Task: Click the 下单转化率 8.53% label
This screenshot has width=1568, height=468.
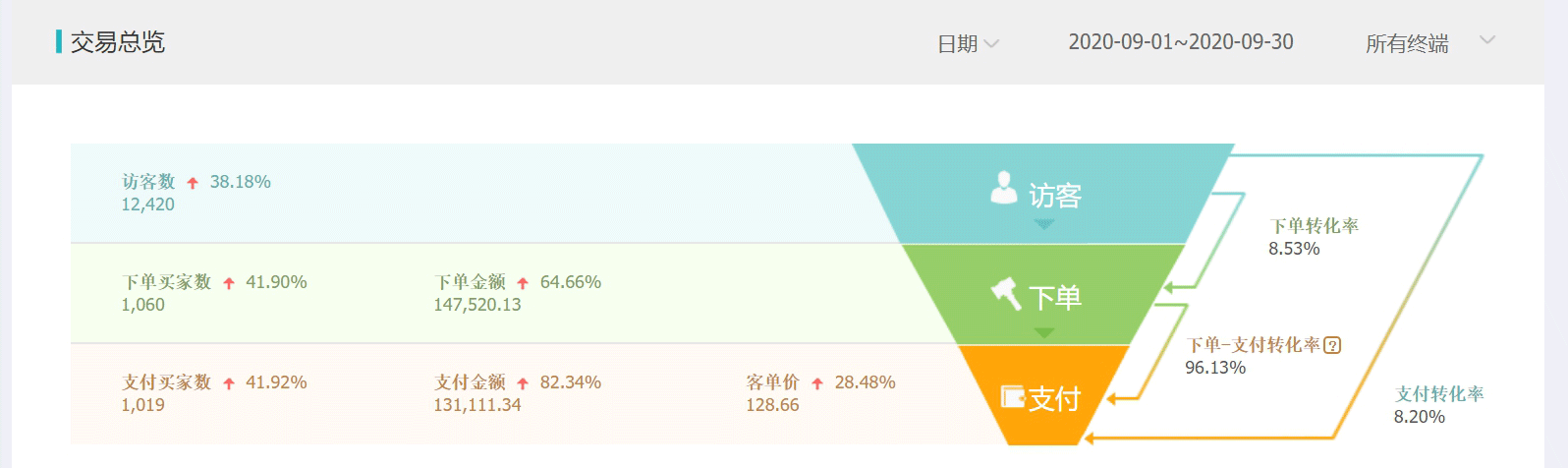Action: coord(1314,237)
